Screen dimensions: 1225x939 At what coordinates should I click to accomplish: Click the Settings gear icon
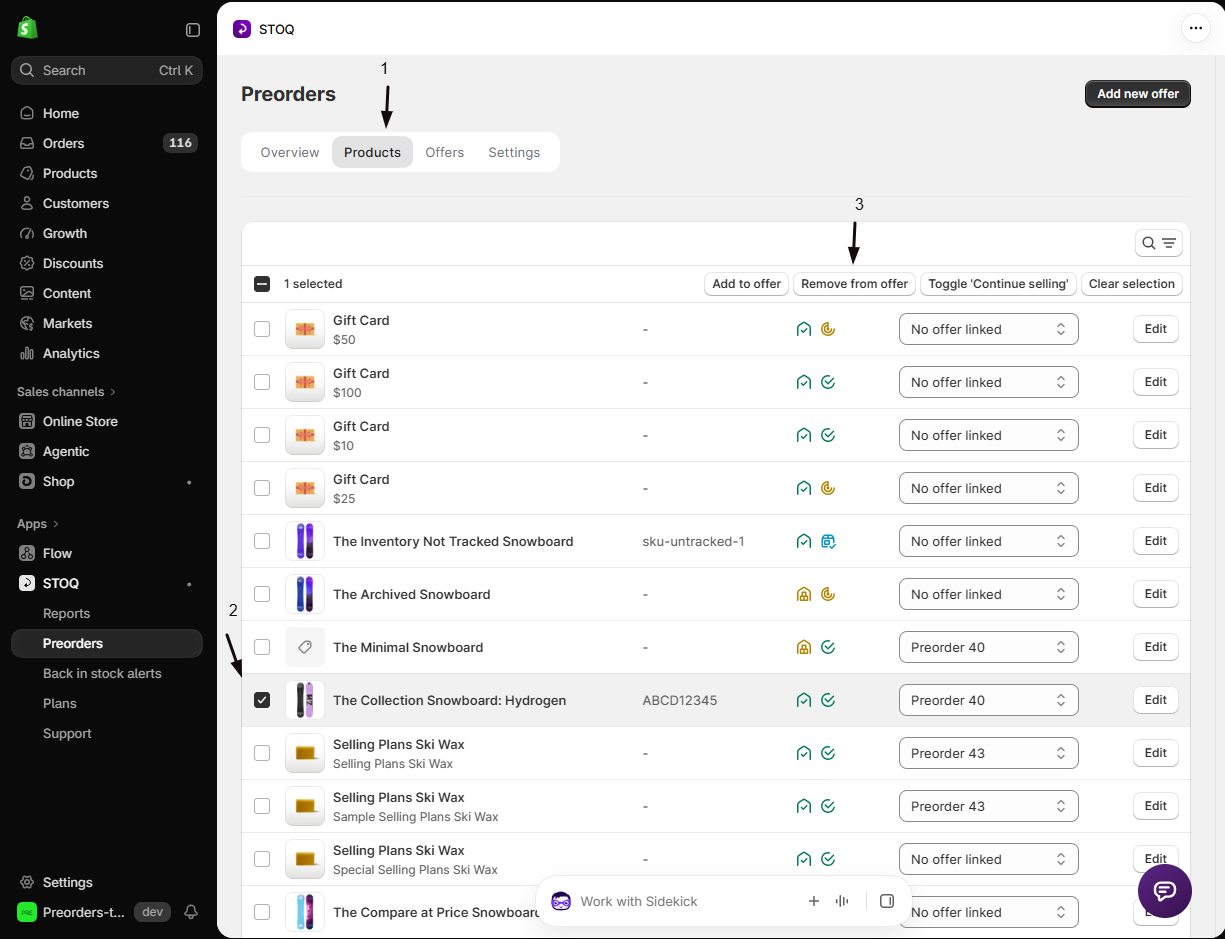[27, 882]
